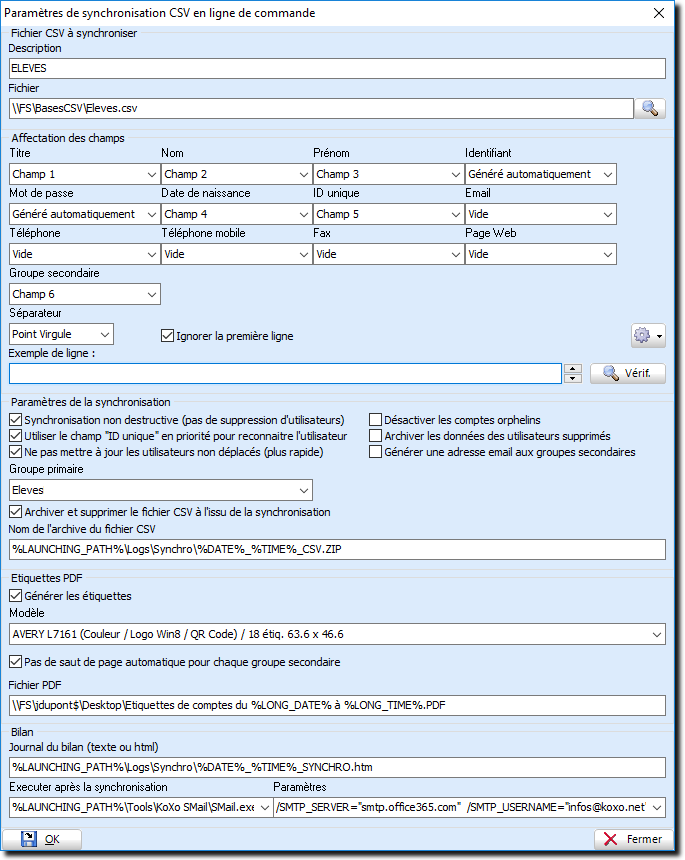685x860 pixels.
Task: Open the Identifiant dropdown
Action: pos(541,174)
